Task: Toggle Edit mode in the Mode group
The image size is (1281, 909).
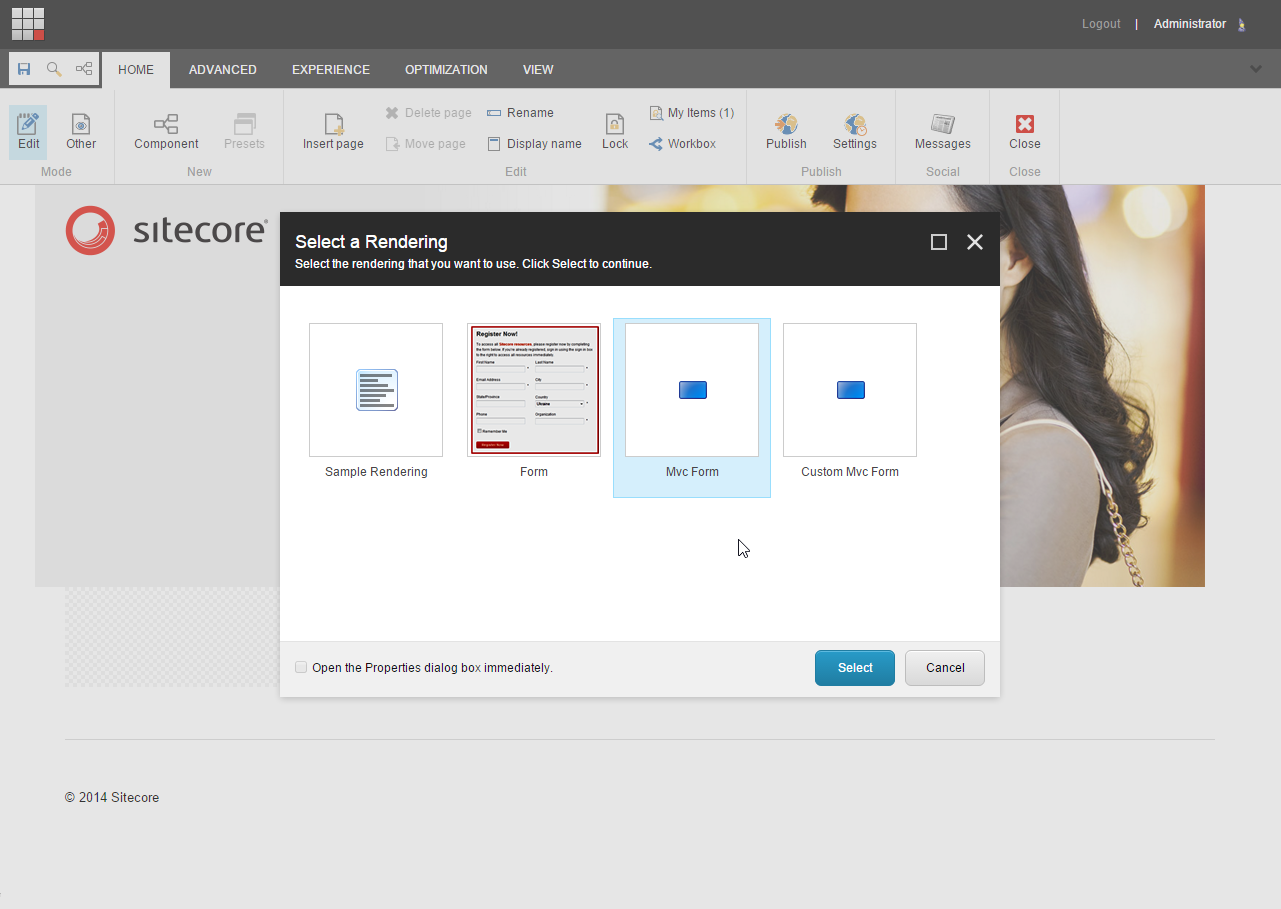Action: (27, 131)
